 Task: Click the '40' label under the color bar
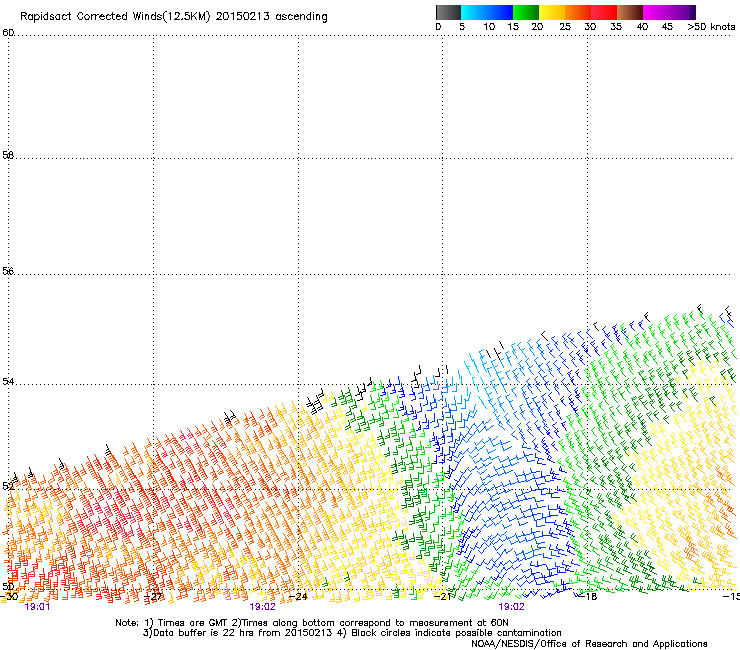pos(642,27)
